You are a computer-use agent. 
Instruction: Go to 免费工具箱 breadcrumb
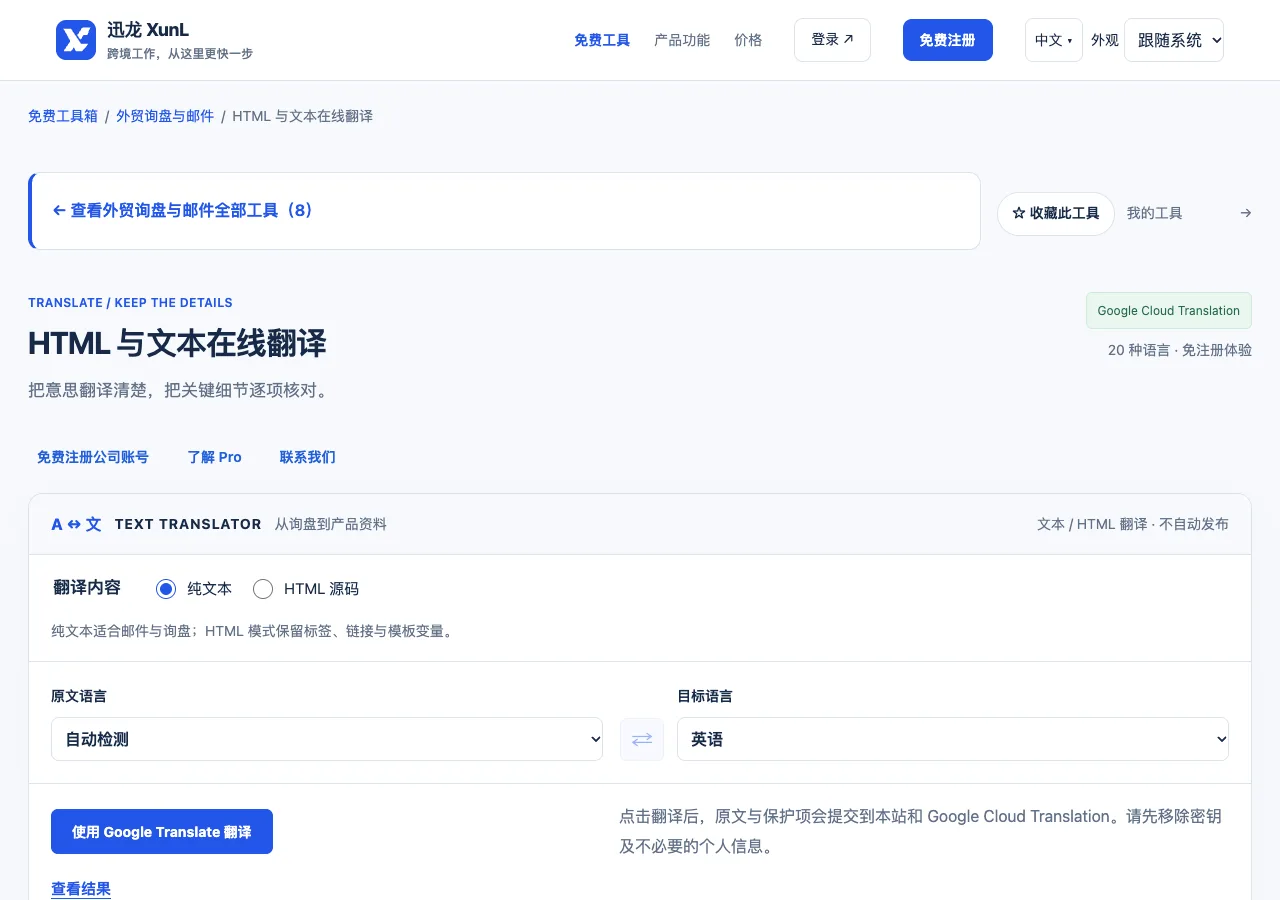tap(63, 116)
